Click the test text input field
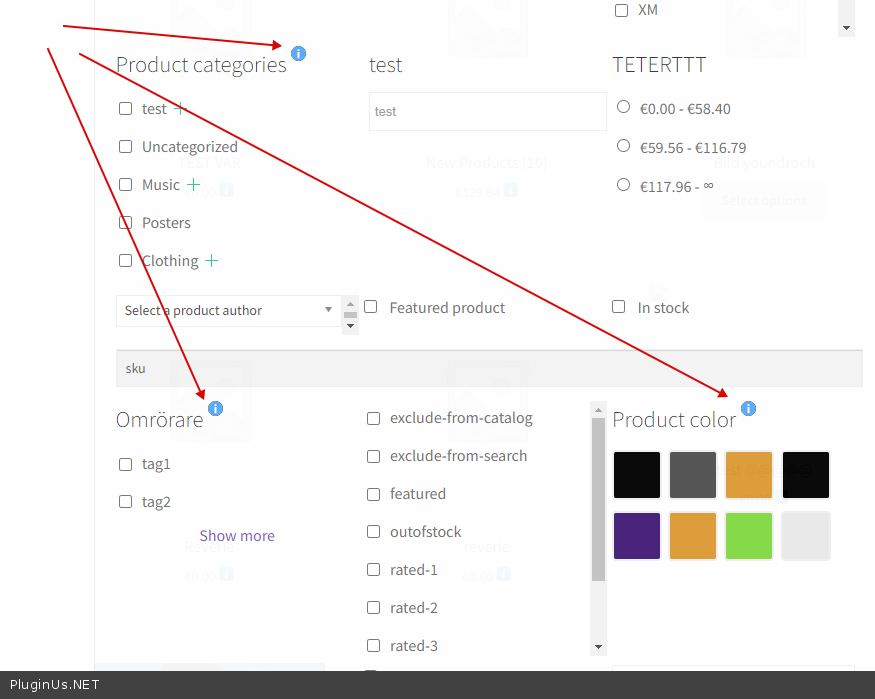Viewport: 875px width, 699px height. 487,111
